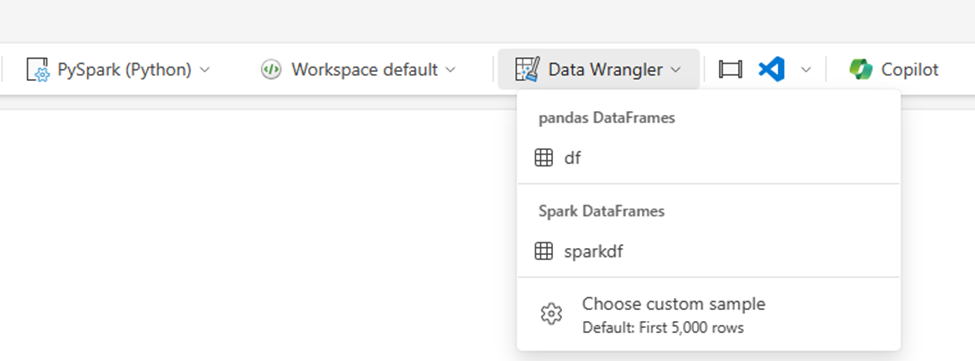Click the Data Wrangler brush icon
Screen dimensions: 975x361
(x=527, y=70)
